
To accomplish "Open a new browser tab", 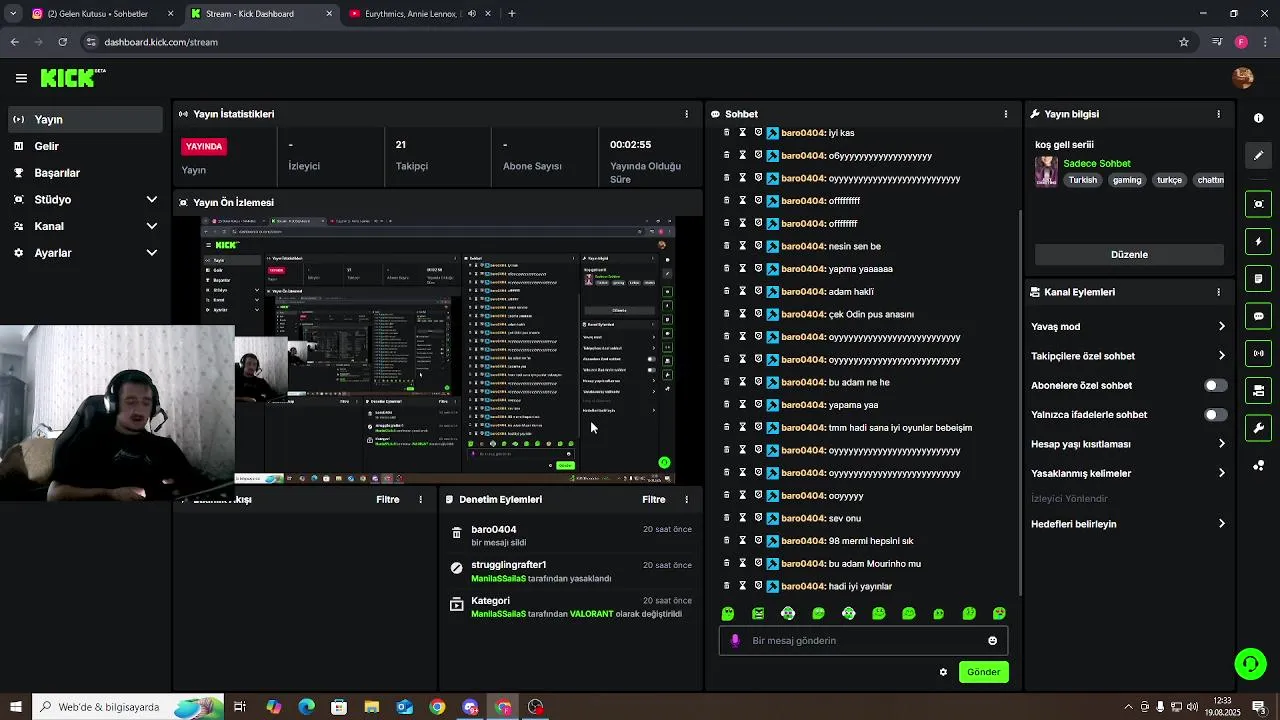I will 511,14.
